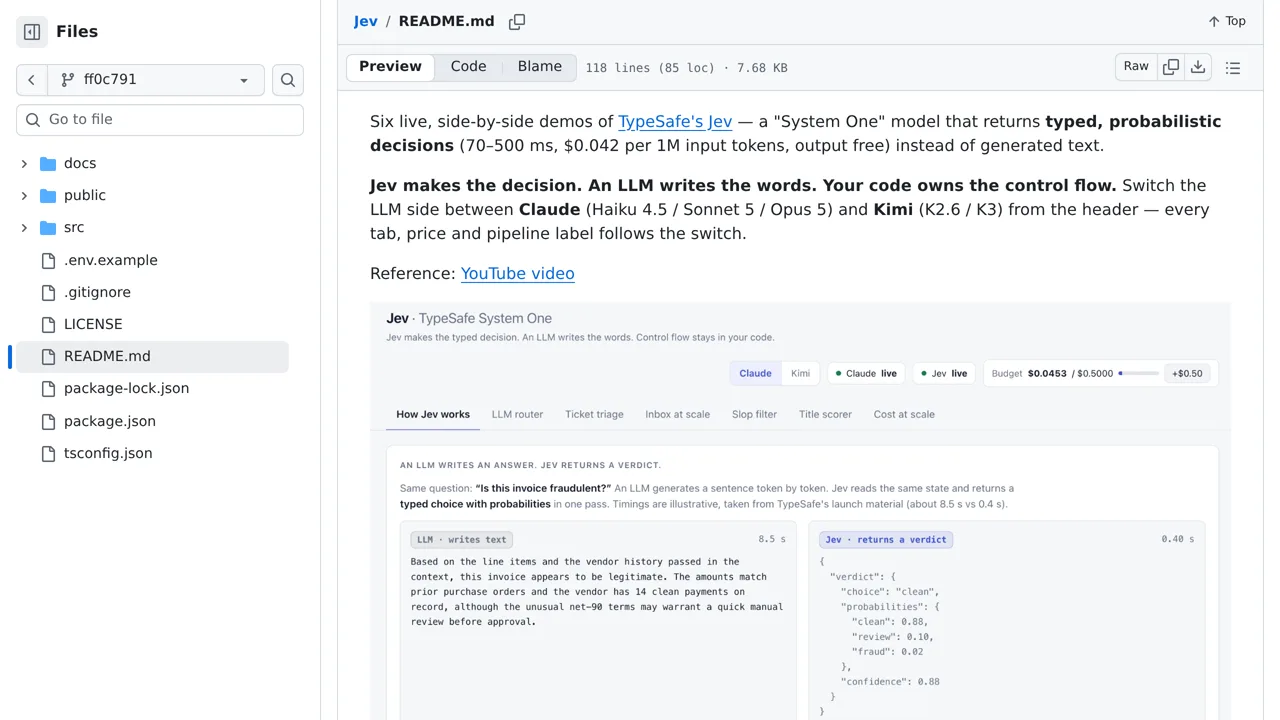Viewport: 1280px width, 720px height.
Task: Click the tsconfig.json file icon
Action: click(x=48, y=453)
